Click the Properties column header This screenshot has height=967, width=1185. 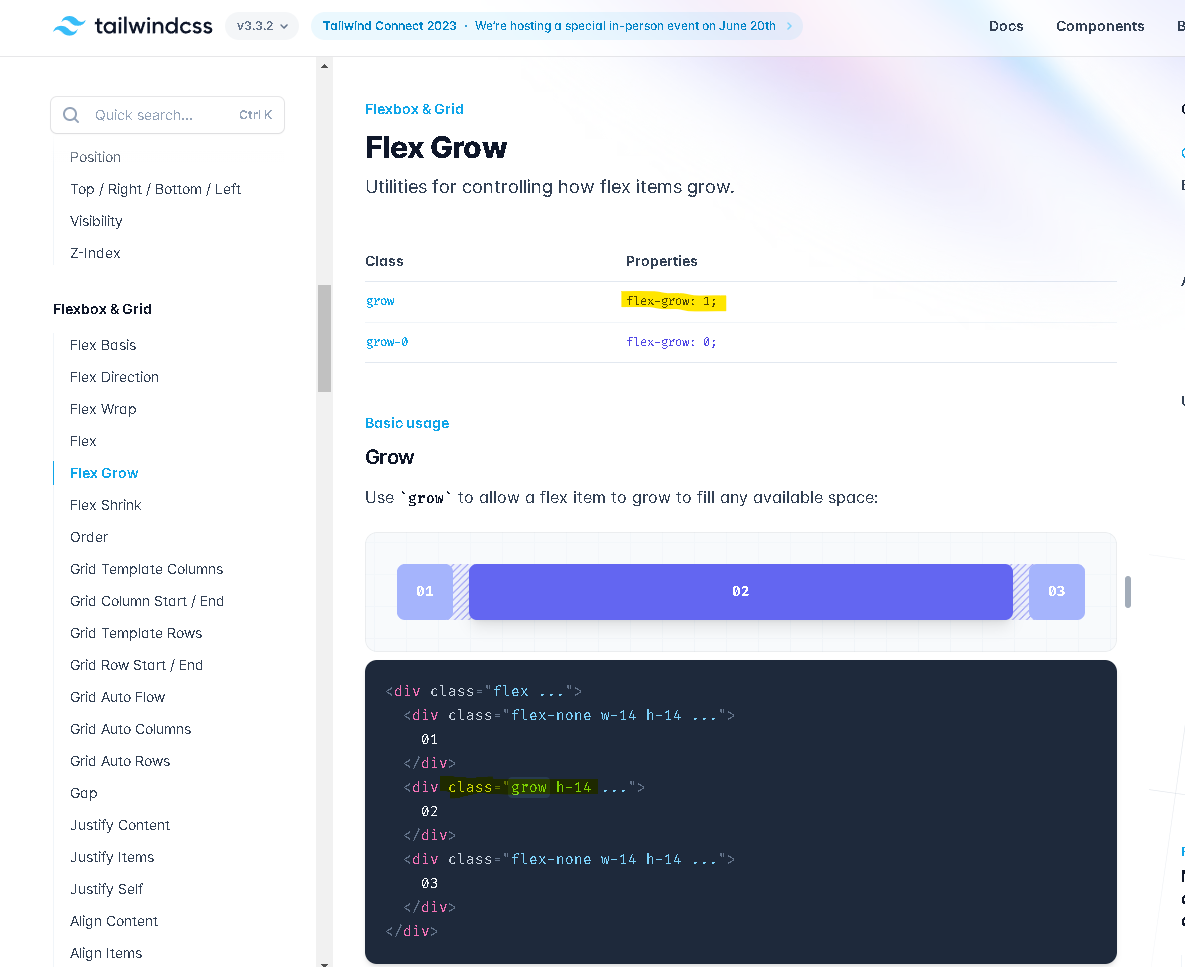(x=661, y=261)
